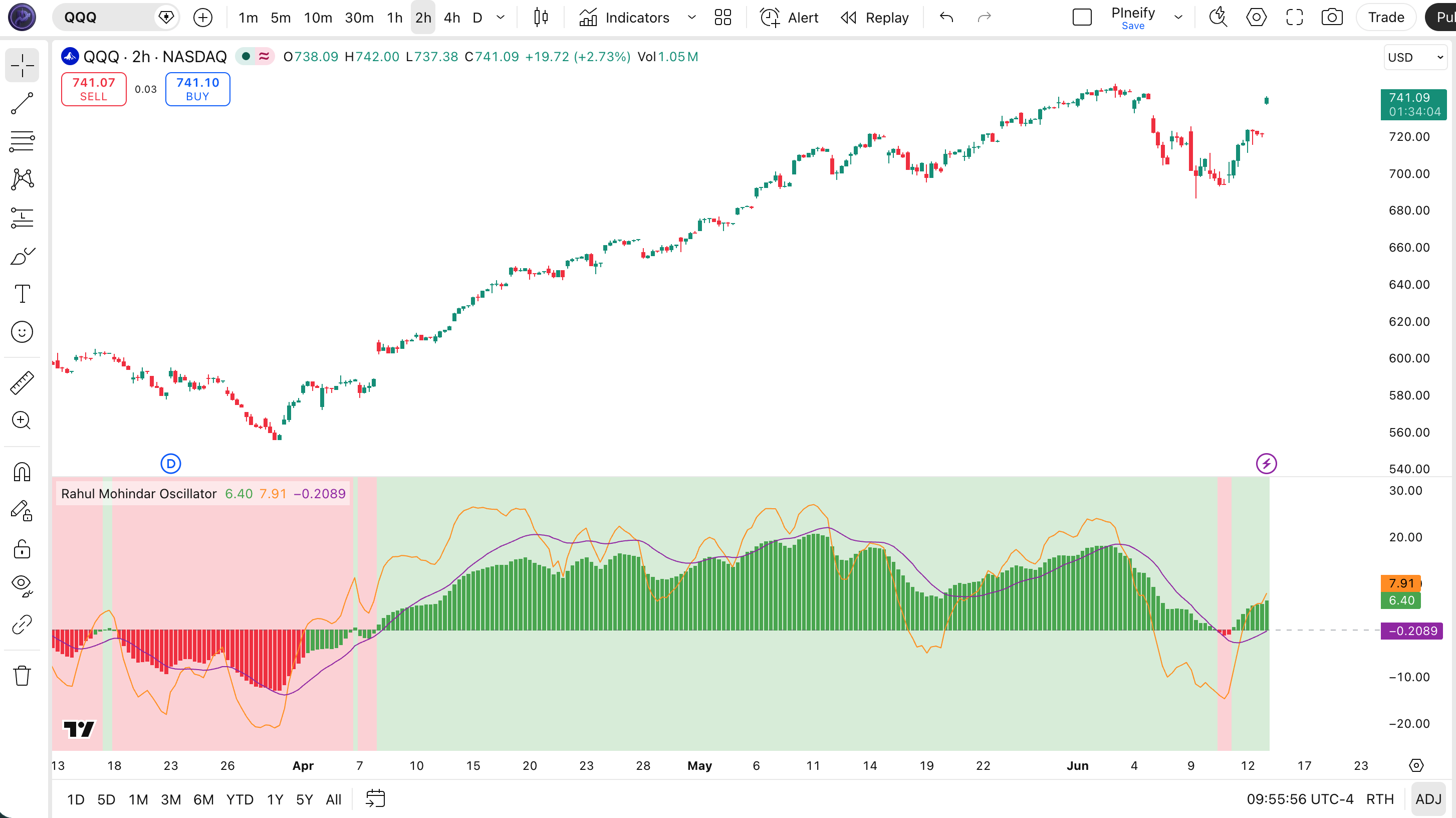This screenshot has height=818, width=1456.
Task: Open the emoji icons tool
Action: [22, 332]
